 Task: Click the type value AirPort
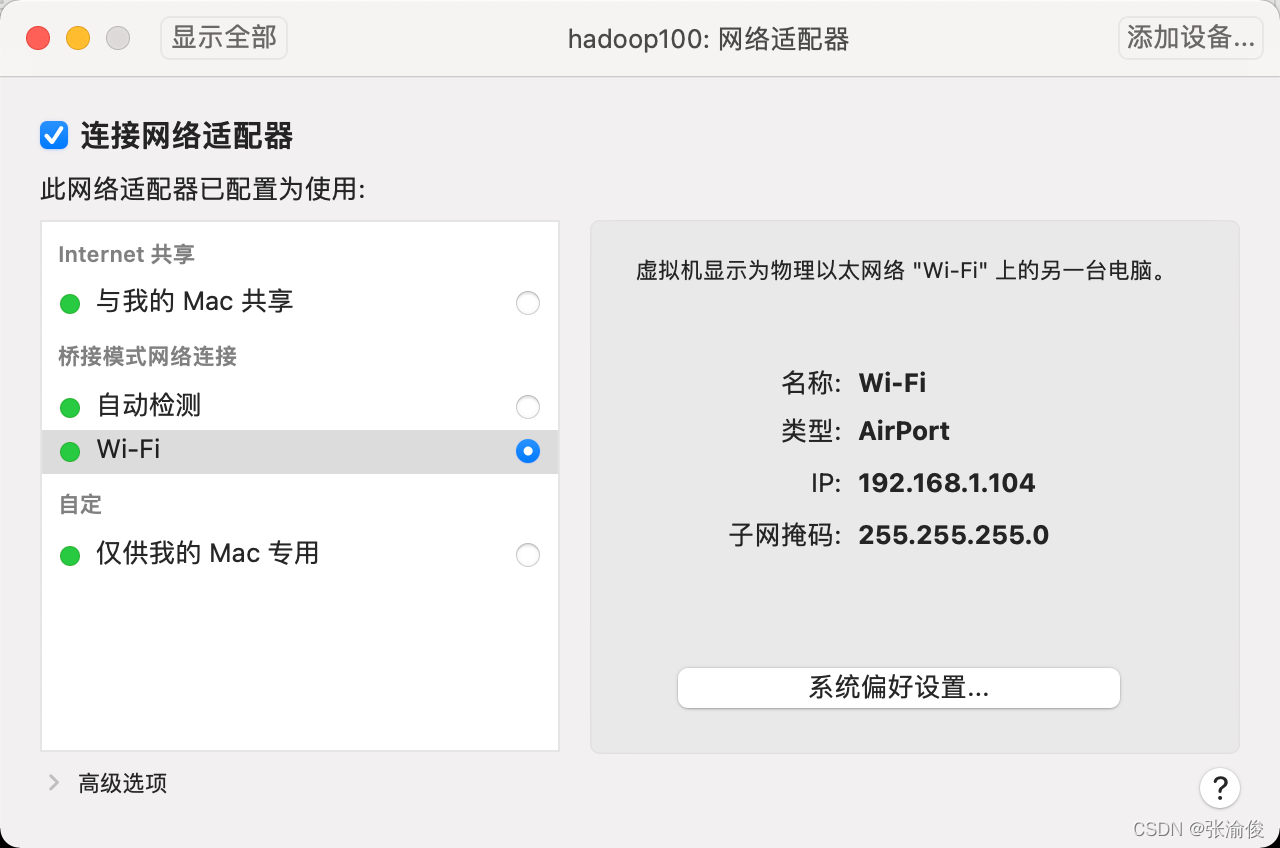[904, 431]
